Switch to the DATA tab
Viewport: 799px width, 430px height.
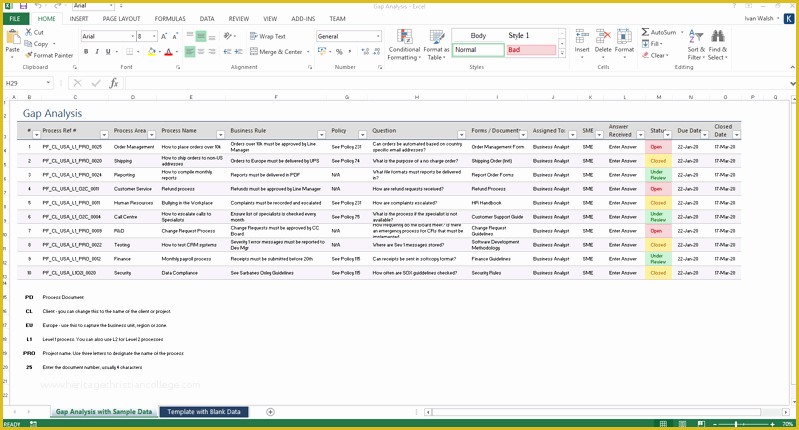pyautogui.click(x=207, y=19)
